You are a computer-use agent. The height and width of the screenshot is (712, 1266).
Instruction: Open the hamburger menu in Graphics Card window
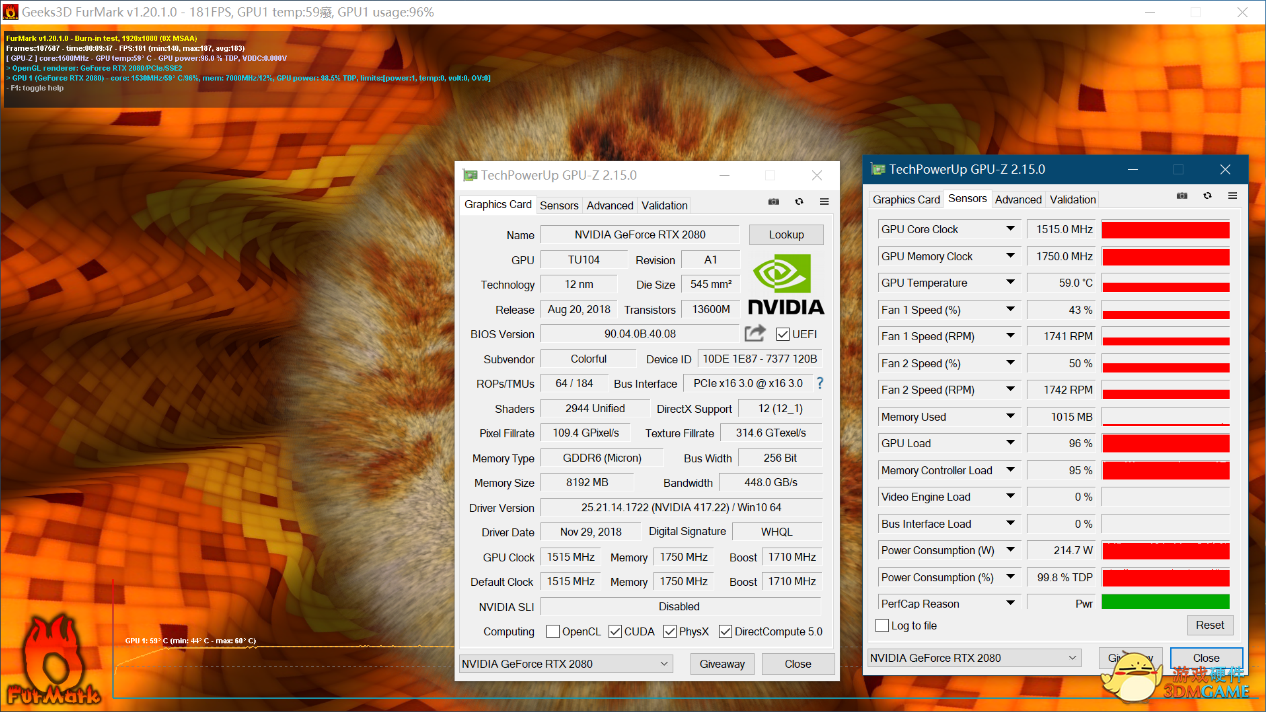tap(825, 202)
